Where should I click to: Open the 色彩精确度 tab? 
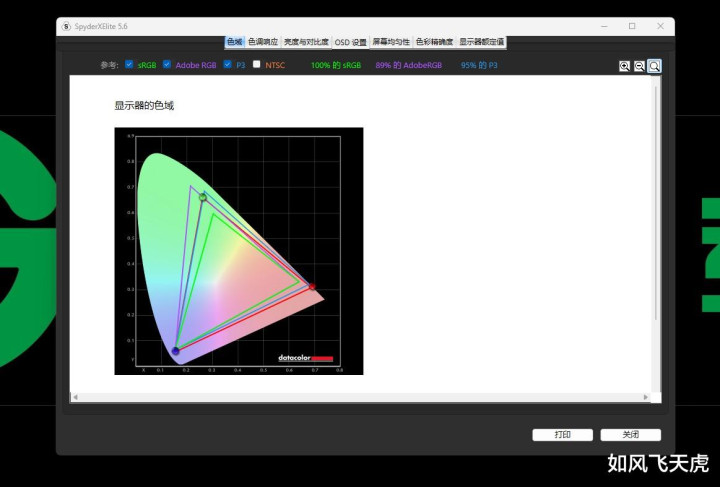tap(434, 42)
